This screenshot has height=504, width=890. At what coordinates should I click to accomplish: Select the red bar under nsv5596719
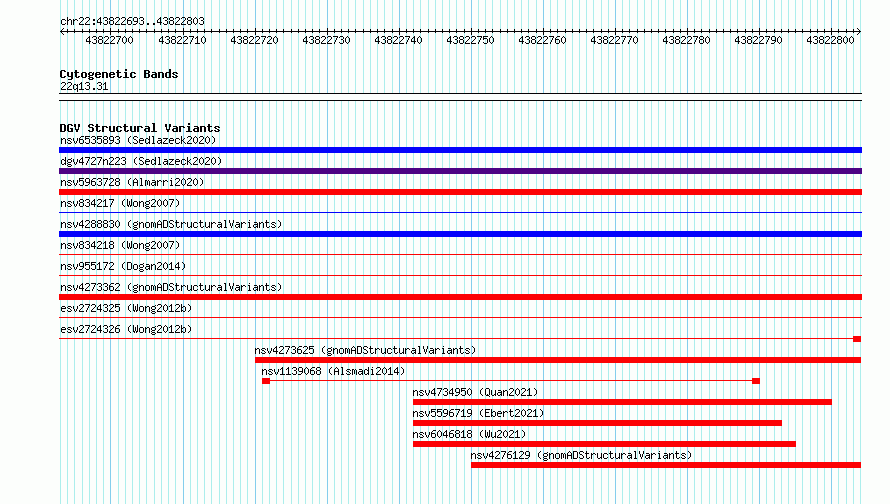click(597, 423)
